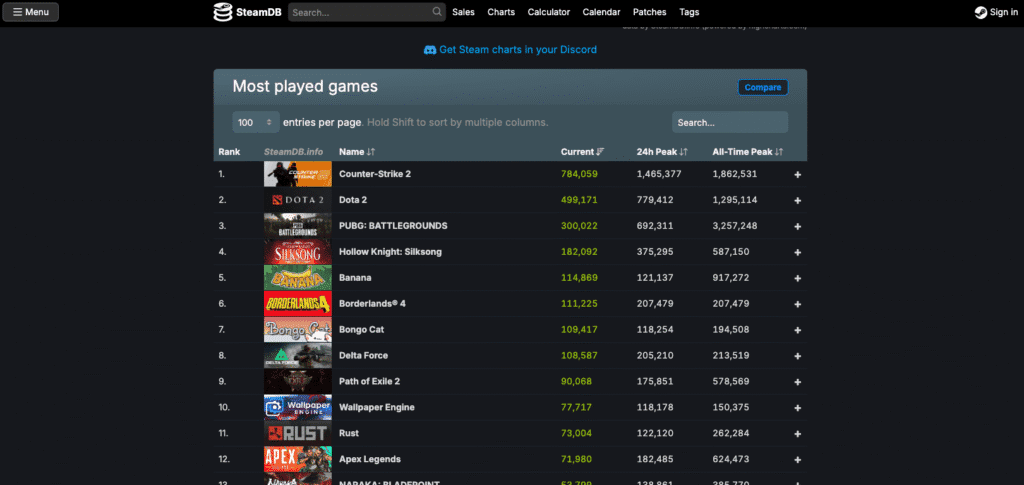Sort the table by All-Time Peak
Image resolution: width=1024 pixels, height=485 pixels.
pyautogui.click(x=747, y=151)
